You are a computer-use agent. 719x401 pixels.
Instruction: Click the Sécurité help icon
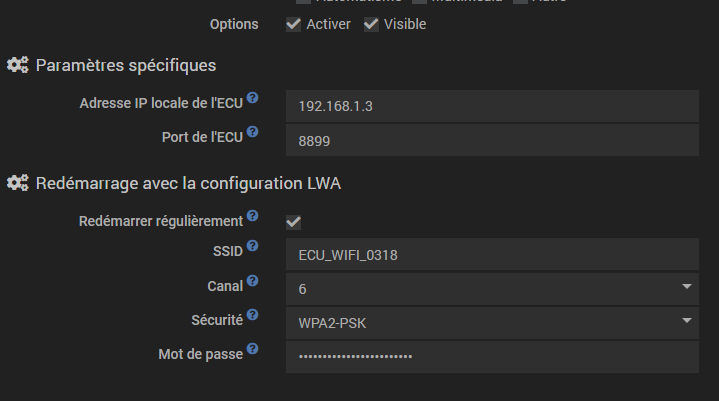click(x=252, y=315)
